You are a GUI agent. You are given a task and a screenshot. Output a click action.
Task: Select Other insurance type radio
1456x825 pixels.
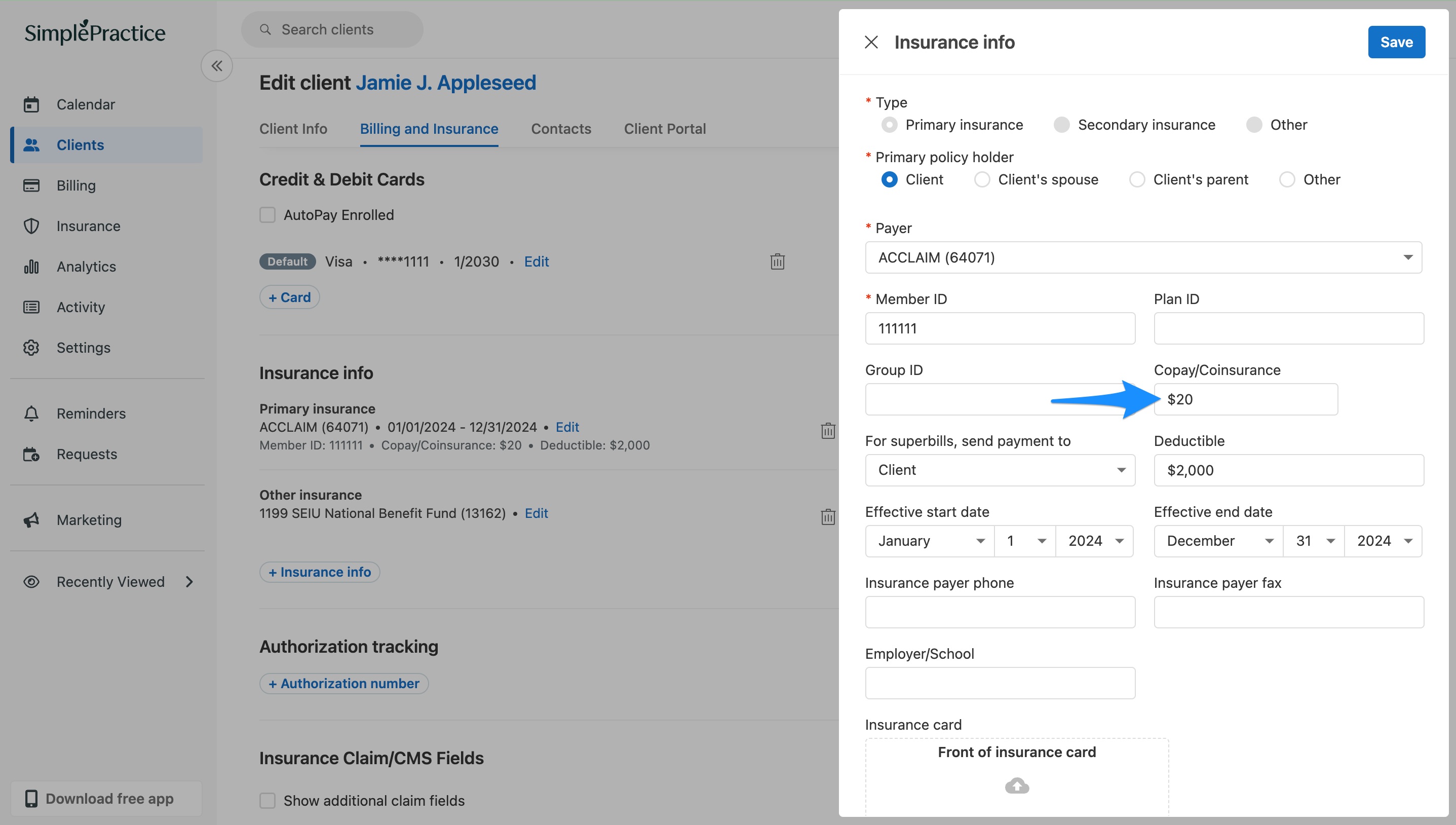(x=1254, y=125)
